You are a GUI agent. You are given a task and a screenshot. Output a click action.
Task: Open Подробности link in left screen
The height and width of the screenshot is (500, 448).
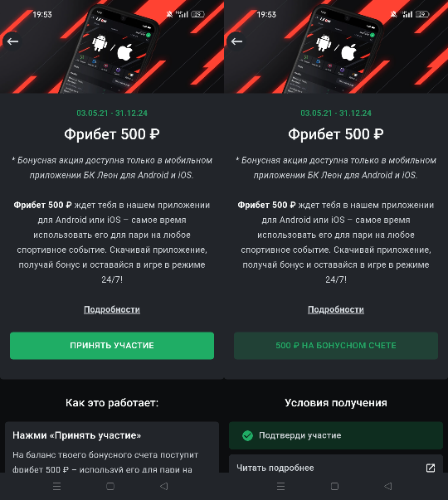[112, 310]
